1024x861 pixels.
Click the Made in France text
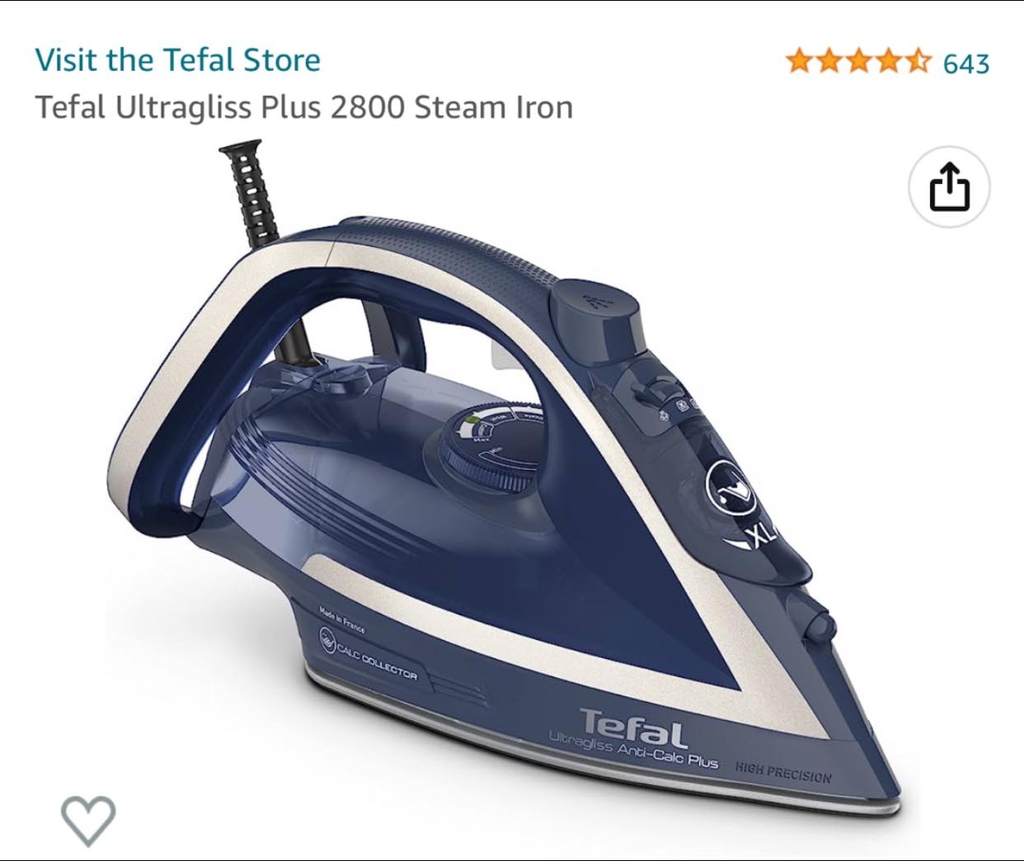342,619
